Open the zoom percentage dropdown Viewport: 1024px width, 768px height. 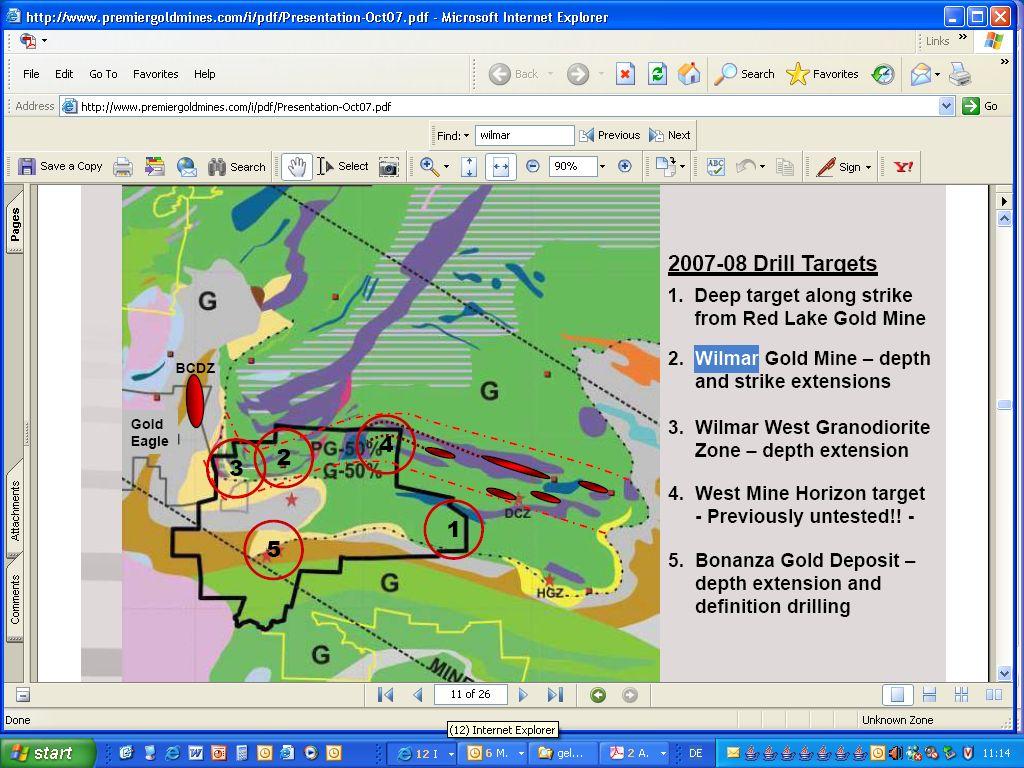(602, 167)
